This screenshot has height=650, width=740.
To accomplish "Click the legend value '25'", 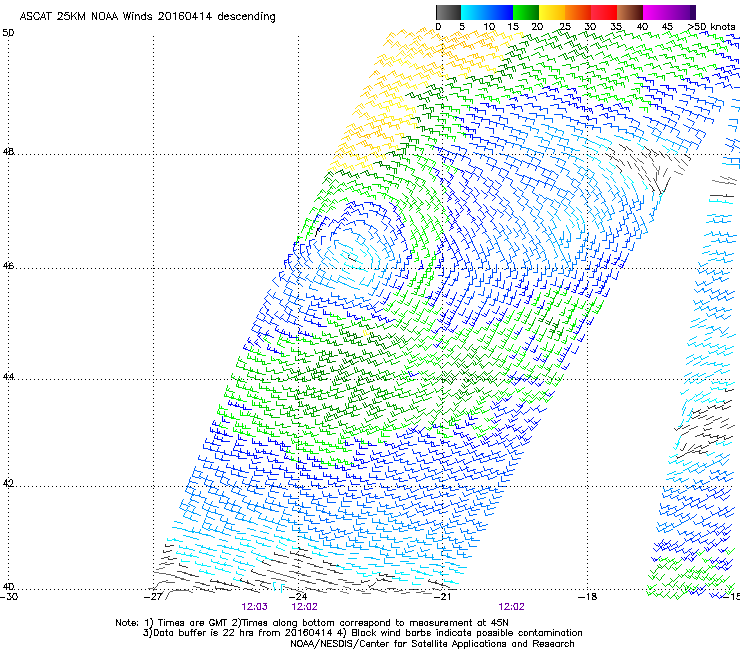I will click(x=565, y=27).
